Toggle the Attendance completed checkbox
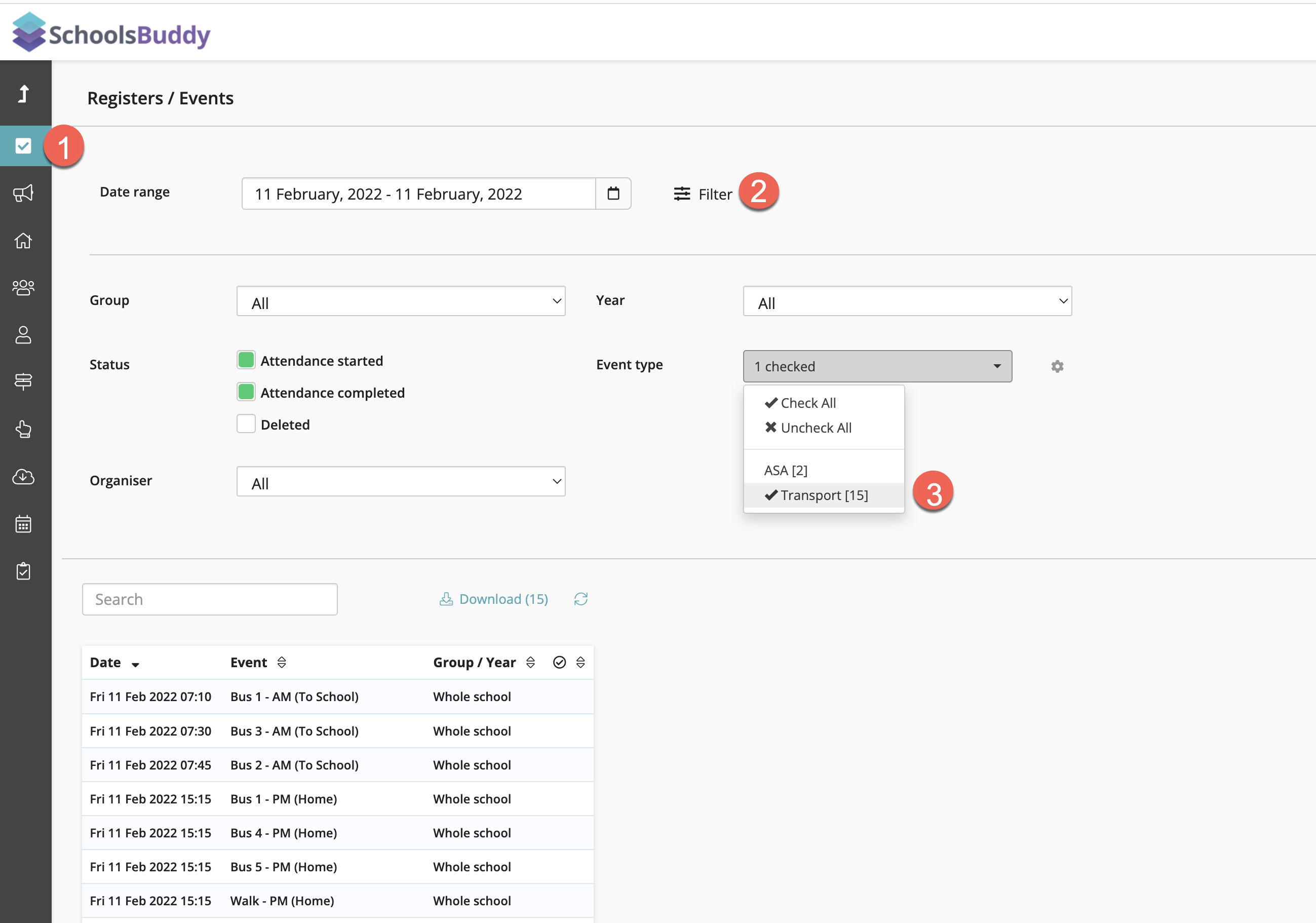The height and width of the screenshot is (923, 1316). coord(246,392)
